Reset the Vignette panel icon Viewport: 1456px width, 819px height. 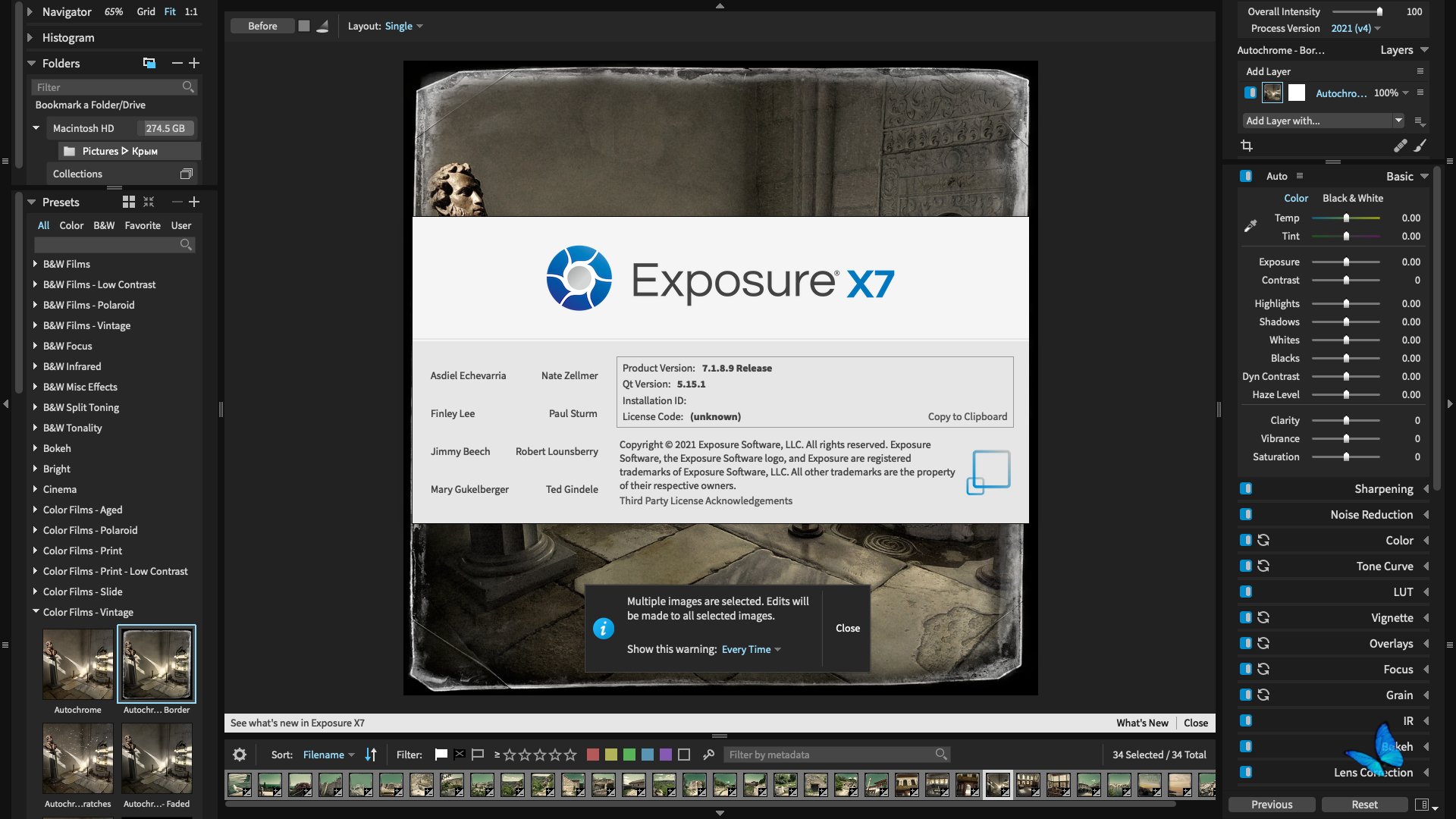pyautogui.click(x=1263, y=618)
